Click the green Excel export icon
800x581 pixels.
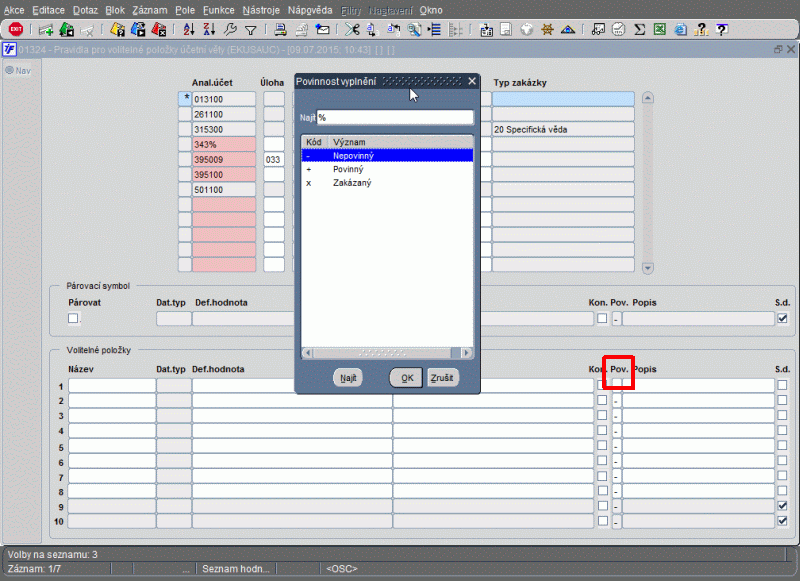tap(660, 29)
